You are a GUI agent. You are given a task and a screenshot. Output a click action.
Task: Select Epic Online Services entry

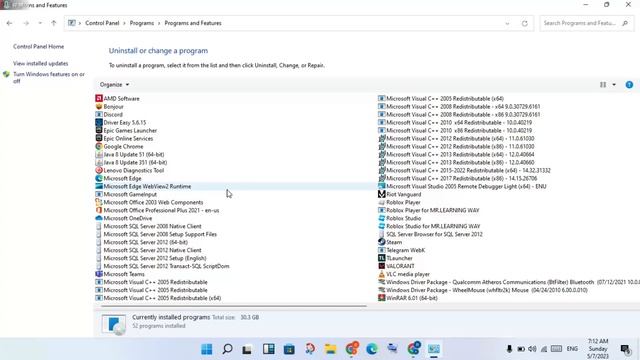click(x=128, y=138)
